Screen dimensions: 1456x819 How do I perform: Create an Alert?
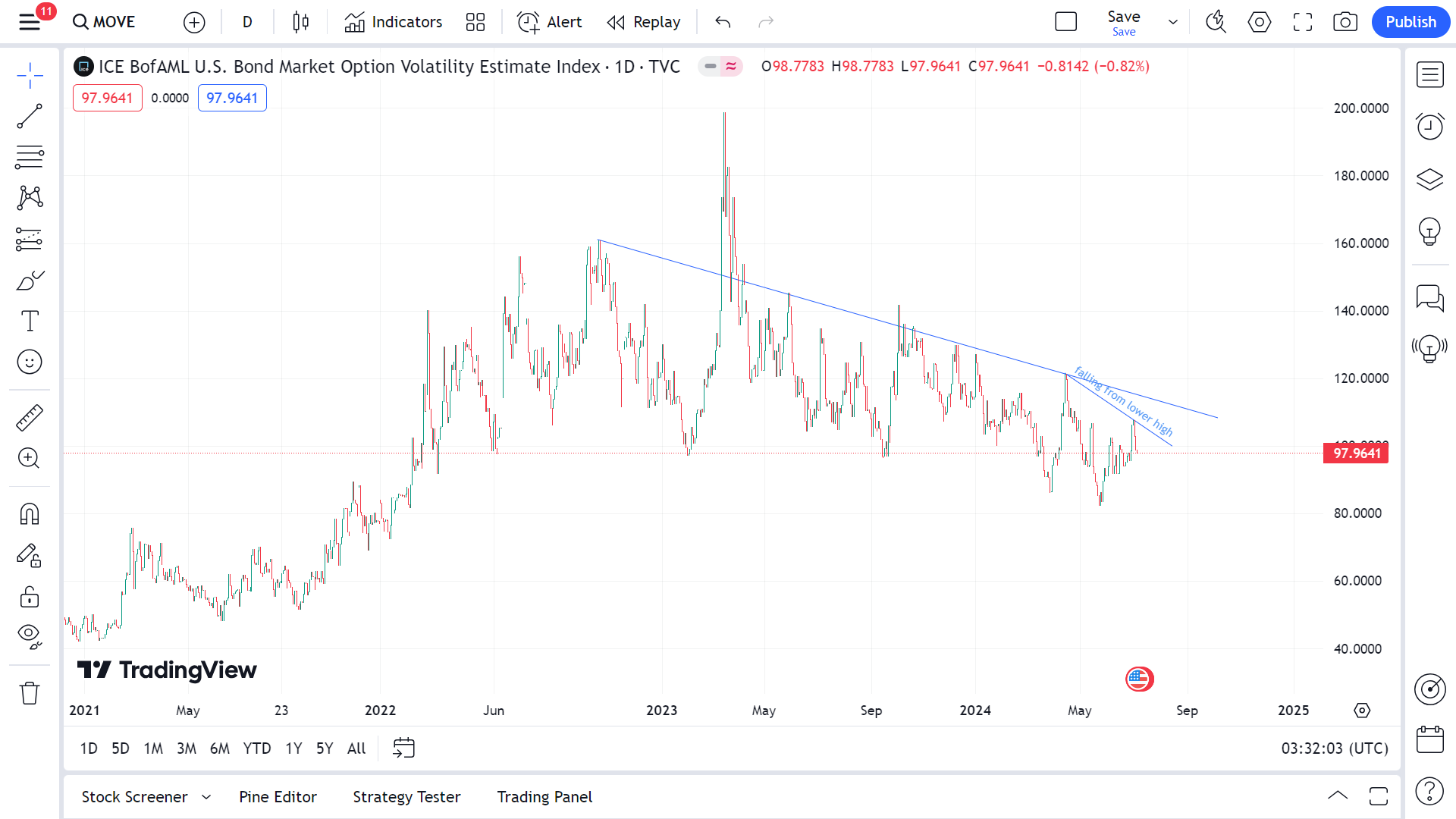tap(549, 22)
